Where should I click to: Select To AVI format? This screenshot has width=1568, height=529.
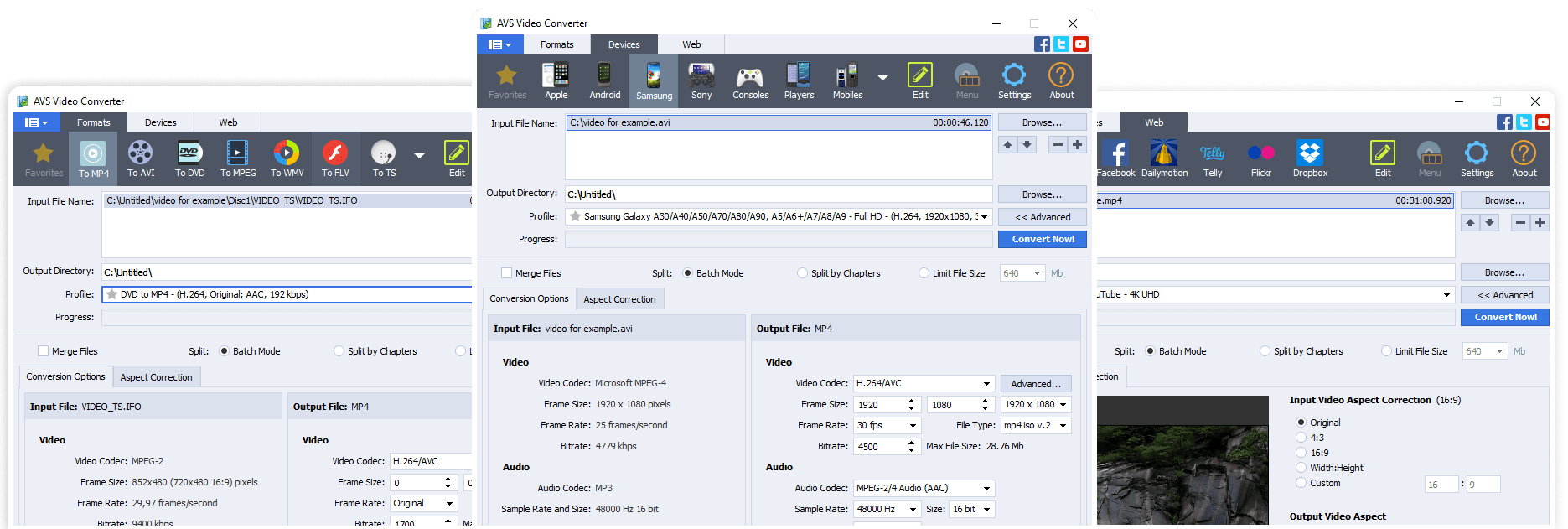pyautogui.click(x=141, y=158)
